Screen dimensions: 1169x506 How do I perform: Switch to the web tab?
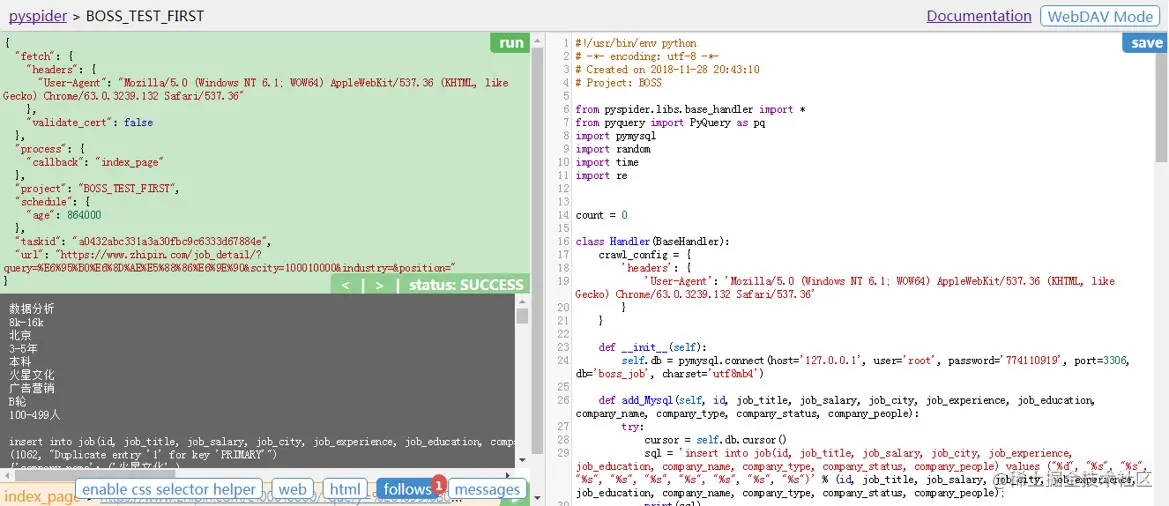(x=293, y=490)
